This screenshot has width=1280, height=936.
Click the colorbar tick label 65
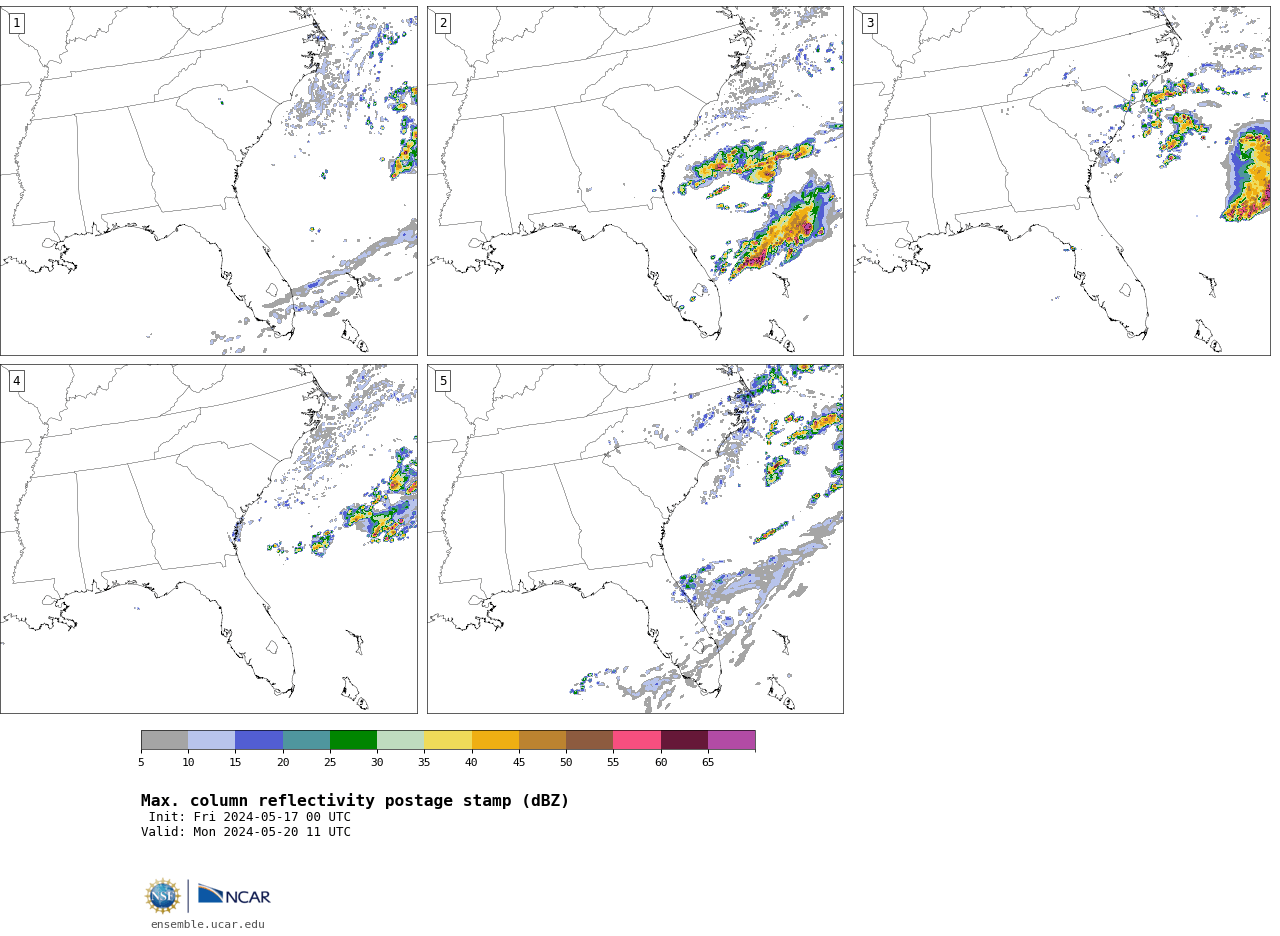[708, 762]
